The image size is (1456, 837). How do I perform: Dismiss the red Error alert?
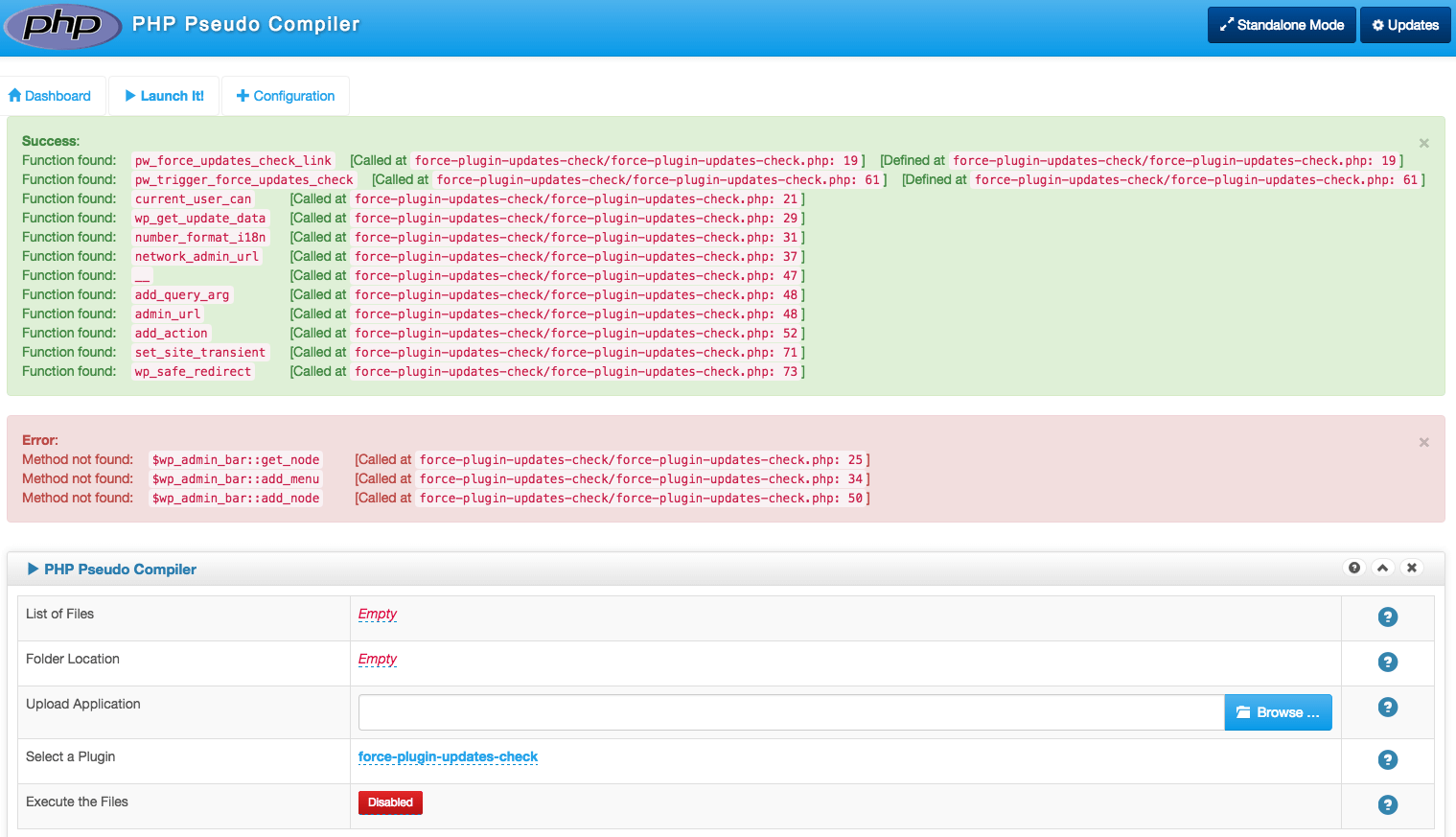(x=1424, y=442)
